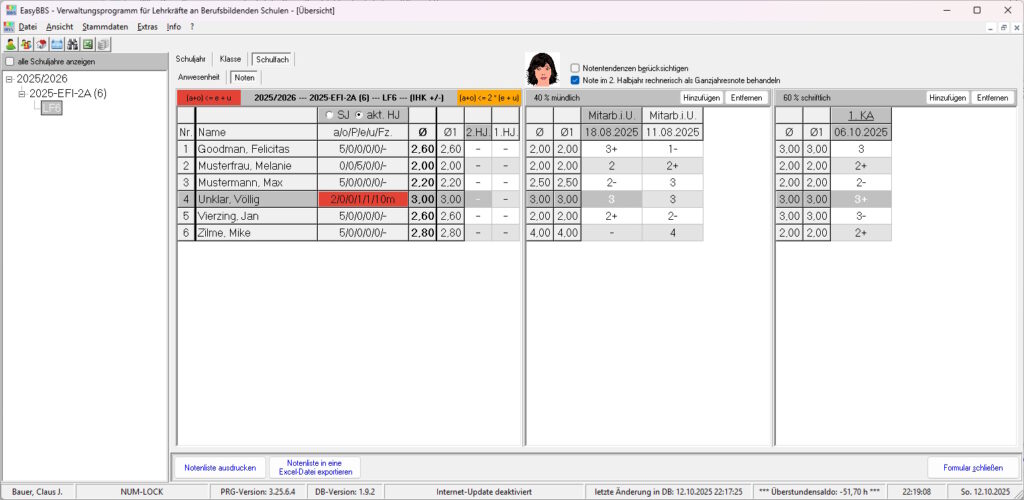The width and height of the screenshot is (1024, 500).
Task: Select the student row 'Mustermann, Max'
Action: coord(255,183)
